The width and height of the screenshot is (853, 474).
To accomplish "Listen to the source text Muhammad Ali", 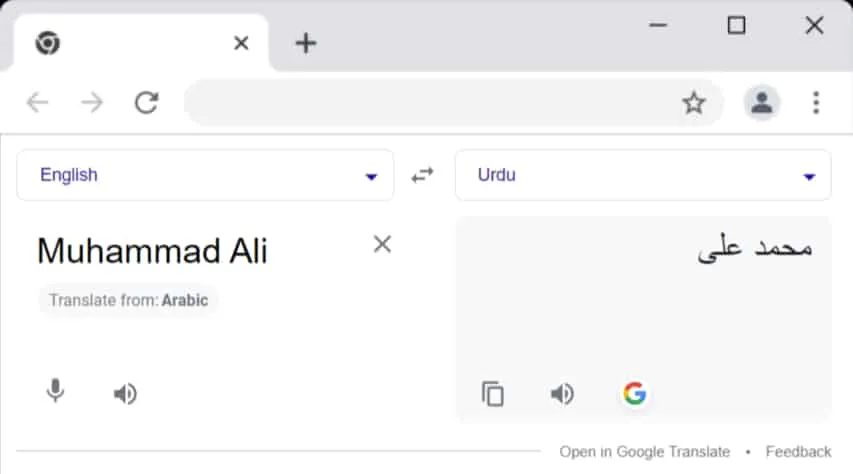I will [125, 393].
